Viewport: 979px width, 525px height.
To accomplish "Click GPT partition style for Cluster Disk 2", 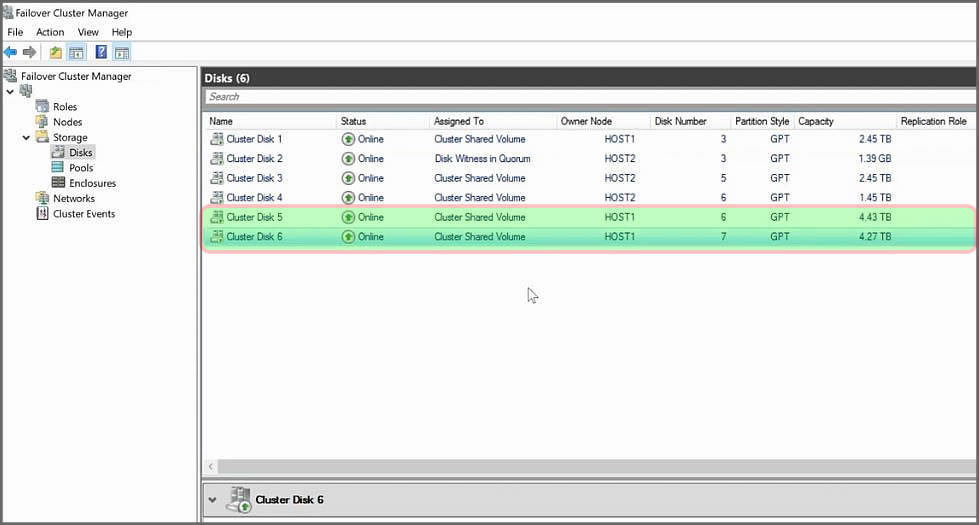I will 780,159.
